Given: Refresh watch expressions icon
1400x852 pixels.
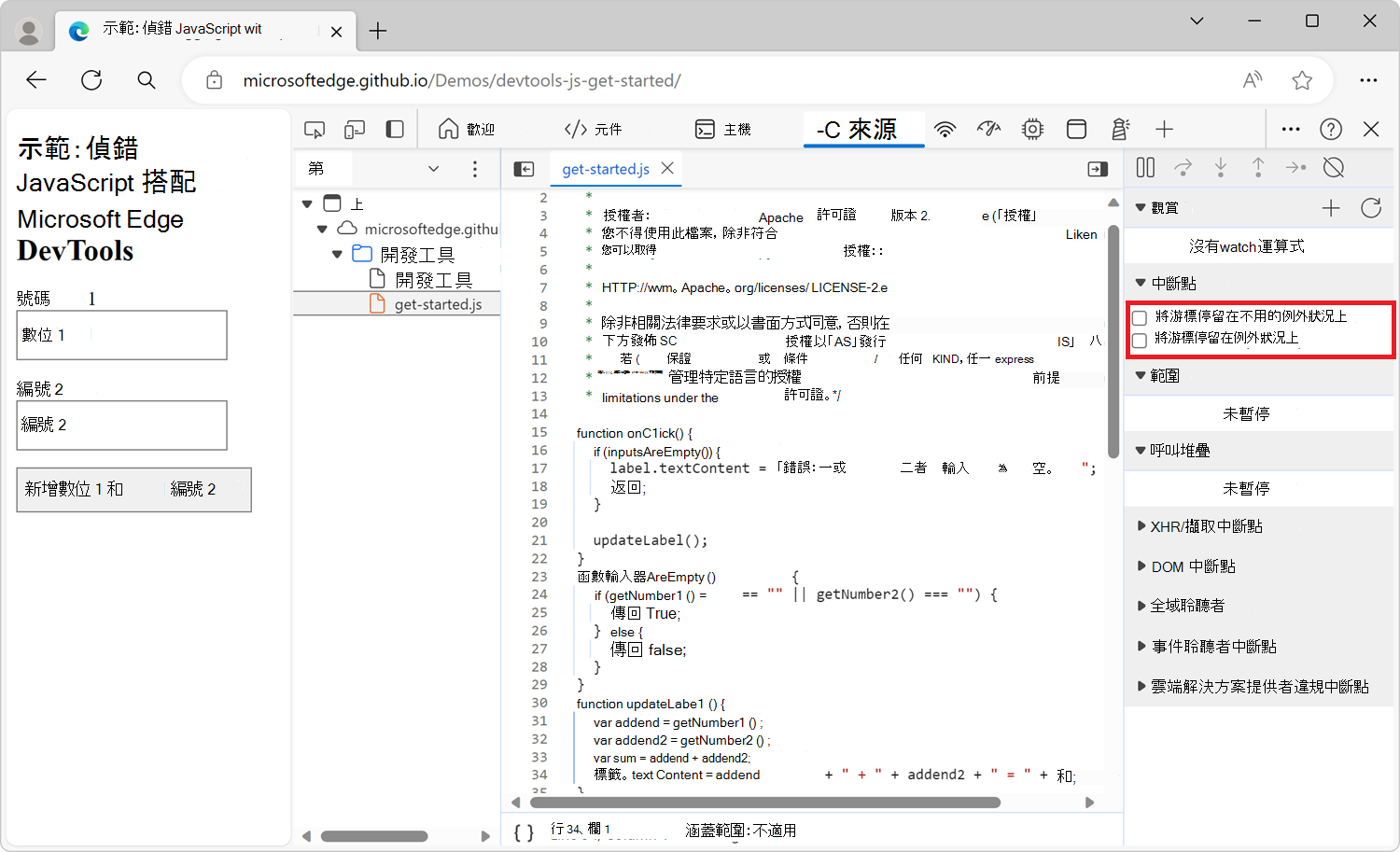Looking at the screenshot, I should tap(1371, 208).
